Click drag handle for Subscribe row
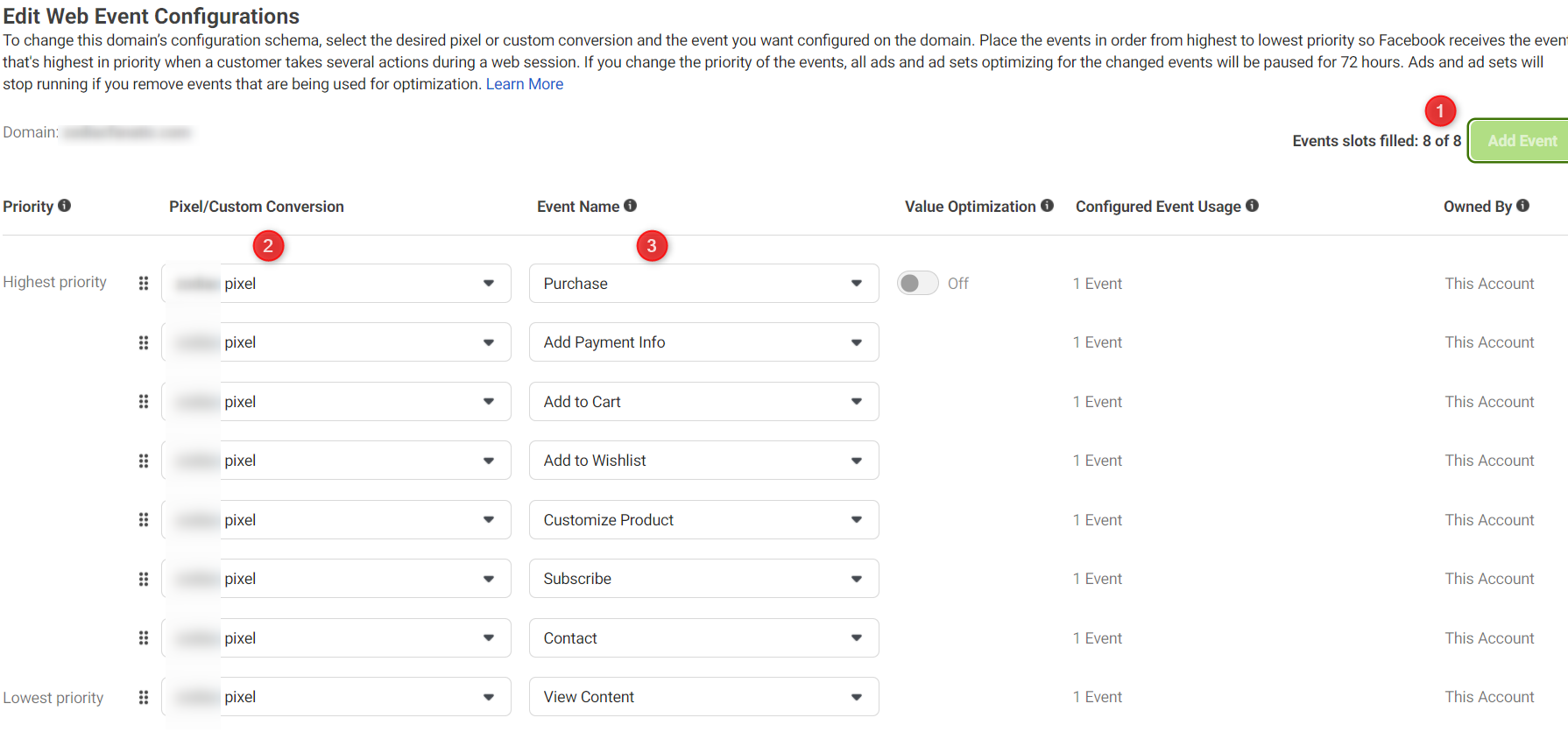The width and height of the screenshot is (1568, 739). 144,579
